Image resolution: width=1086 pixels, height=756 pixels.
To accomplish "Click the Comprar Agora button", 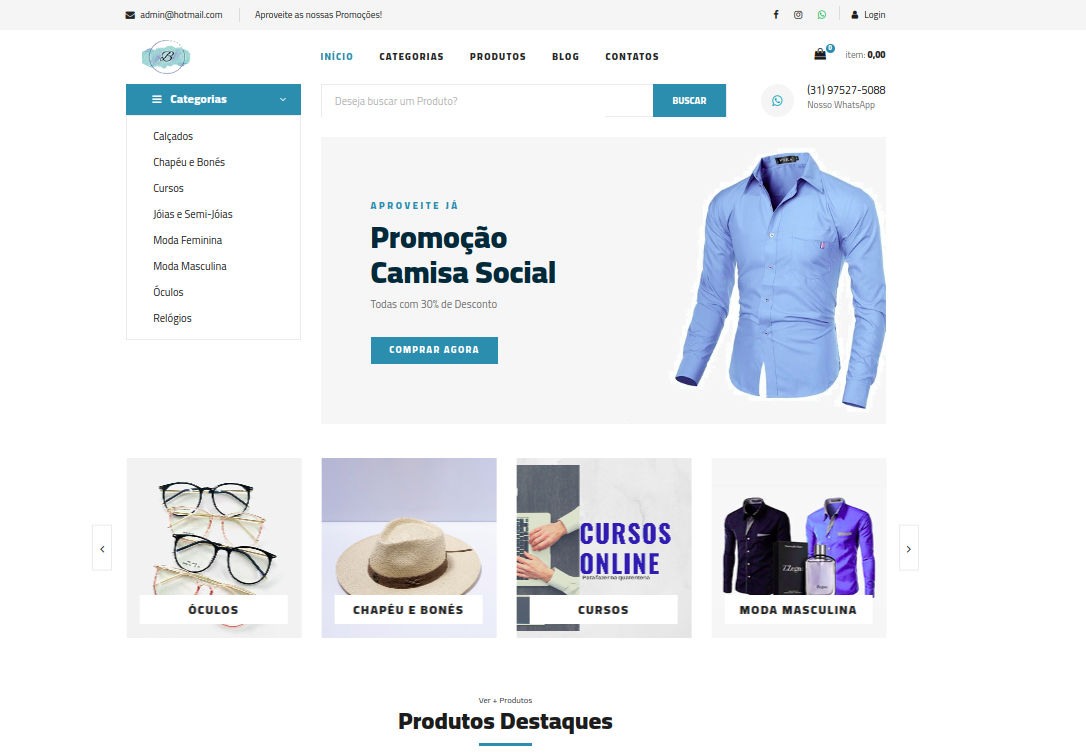I will (434, 350).
